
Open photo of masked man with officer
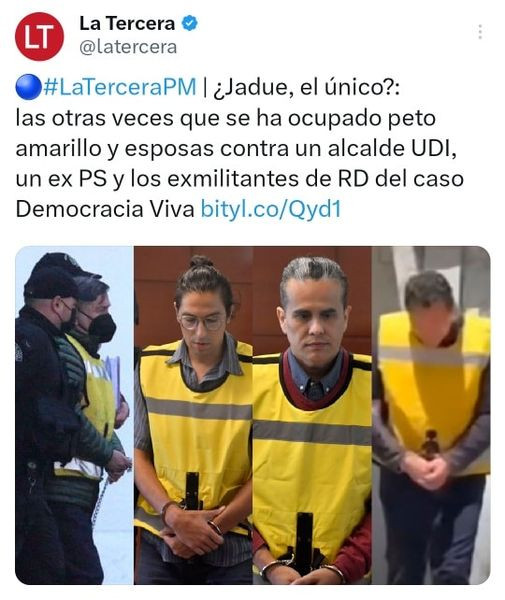[x=74, y=415]
